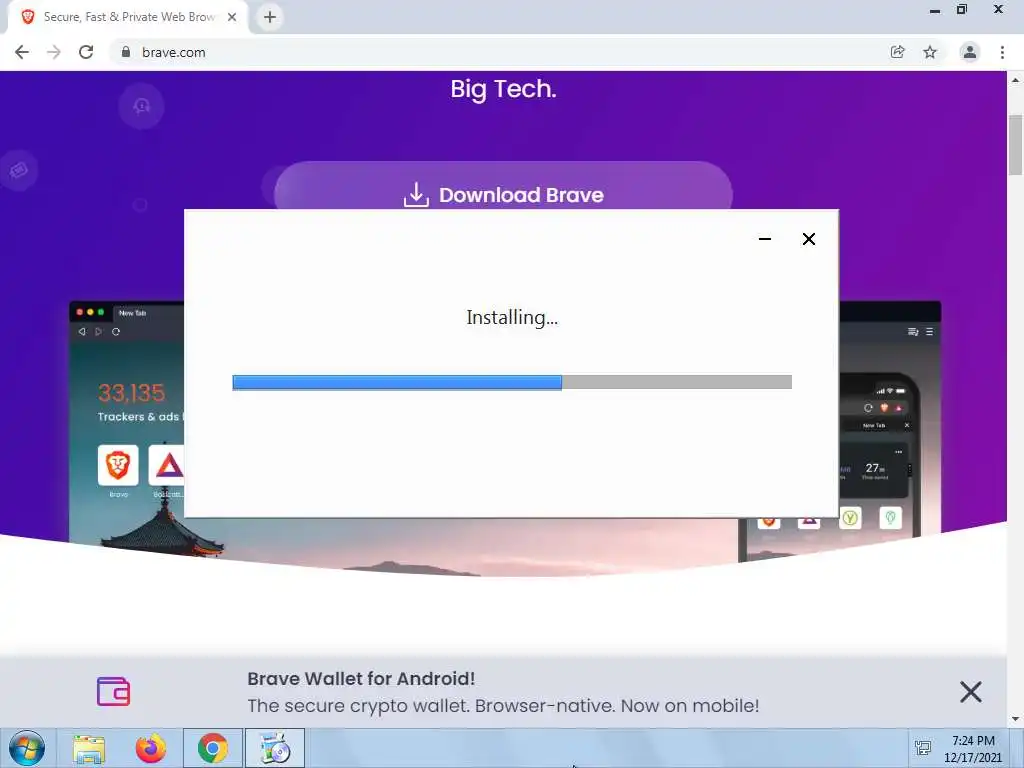Open the clock showing 7:24 PM

click(x=973, y=749)
